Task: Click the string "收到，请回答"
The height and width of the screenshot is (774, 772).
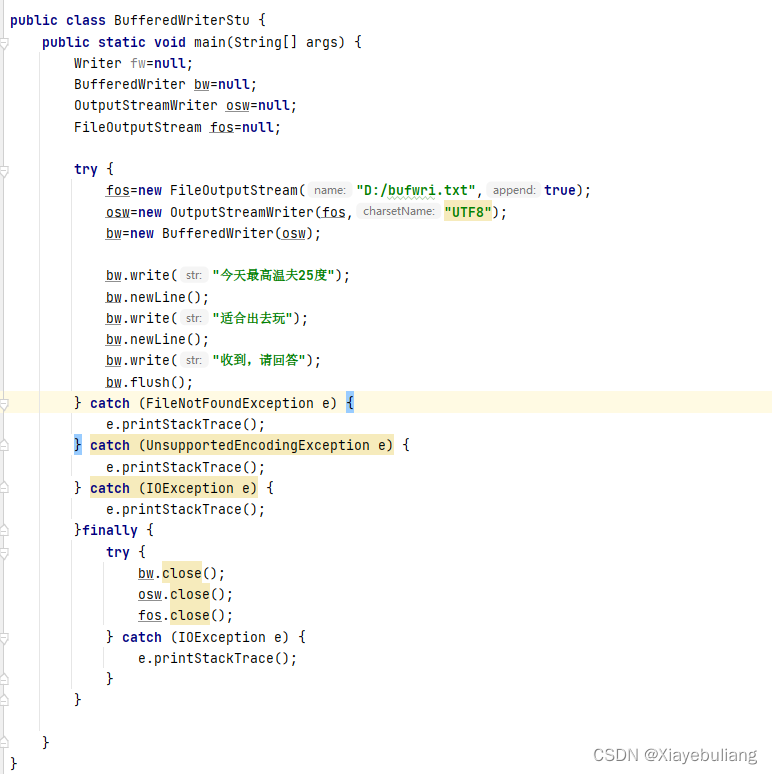Action: (x=260, y=360)
